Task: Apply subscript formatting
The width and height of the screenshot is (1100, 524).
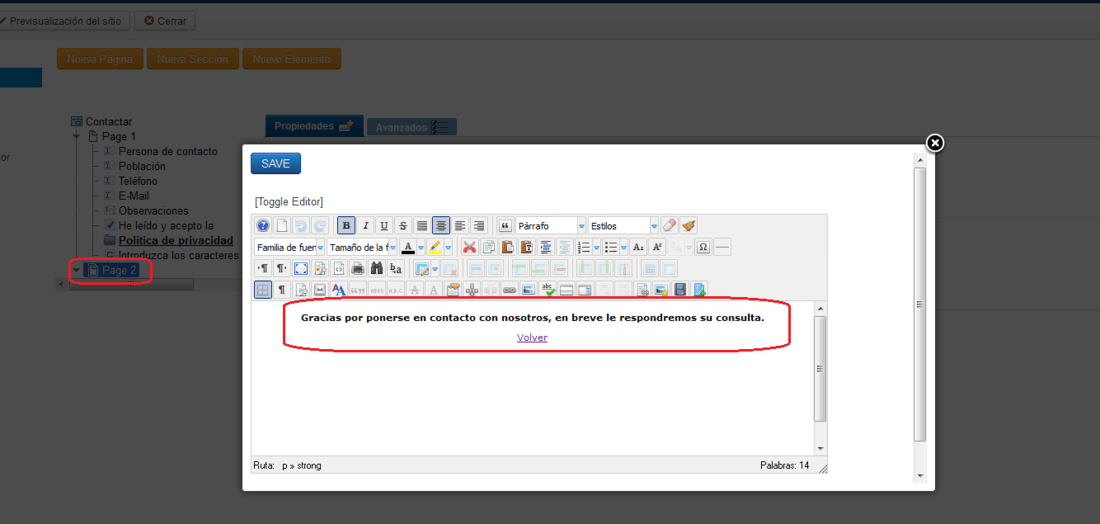Action: (x=638, y=248)
